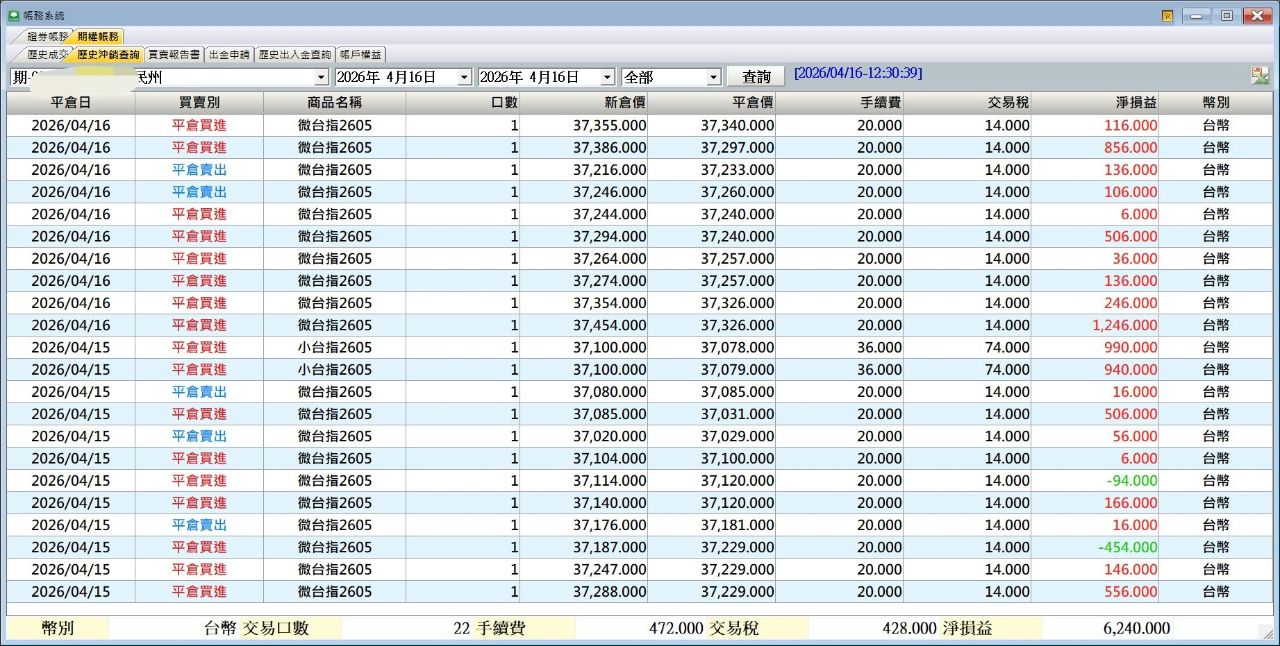This screenshot has width=1280, height=646.
Task: Click the 平倉日 column header
Action: pyautogui.click(x=71, y=102)
